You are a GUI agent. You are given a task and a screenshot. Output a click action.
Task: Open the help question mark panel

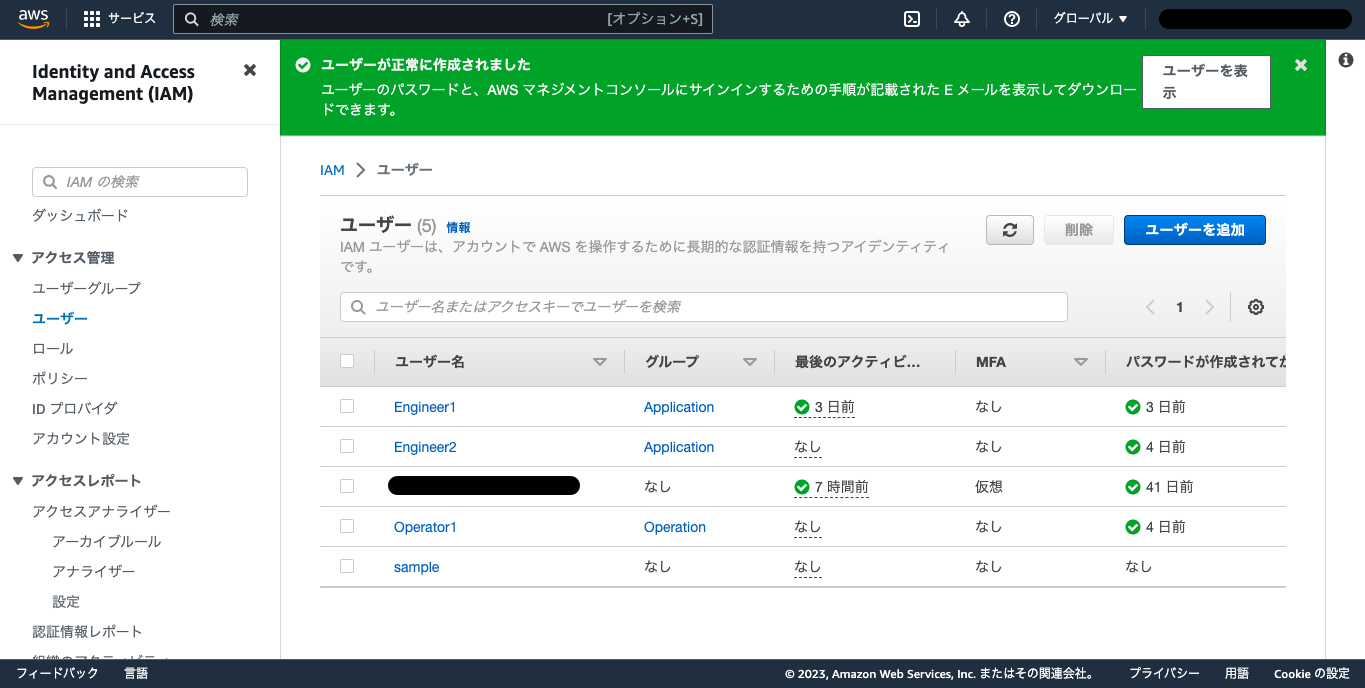pyautogui.click(x=1011, y=18)
